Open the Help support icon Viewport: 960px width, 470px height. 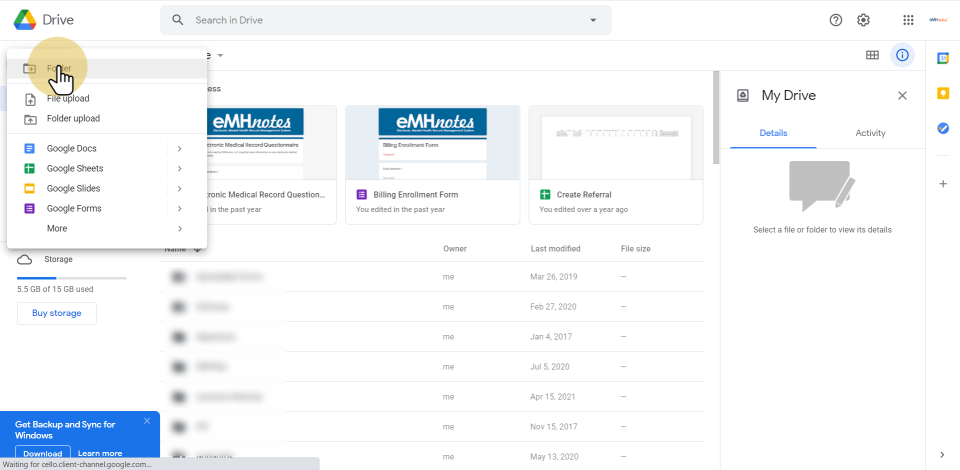pyautogui.click(x=836, y=20)
